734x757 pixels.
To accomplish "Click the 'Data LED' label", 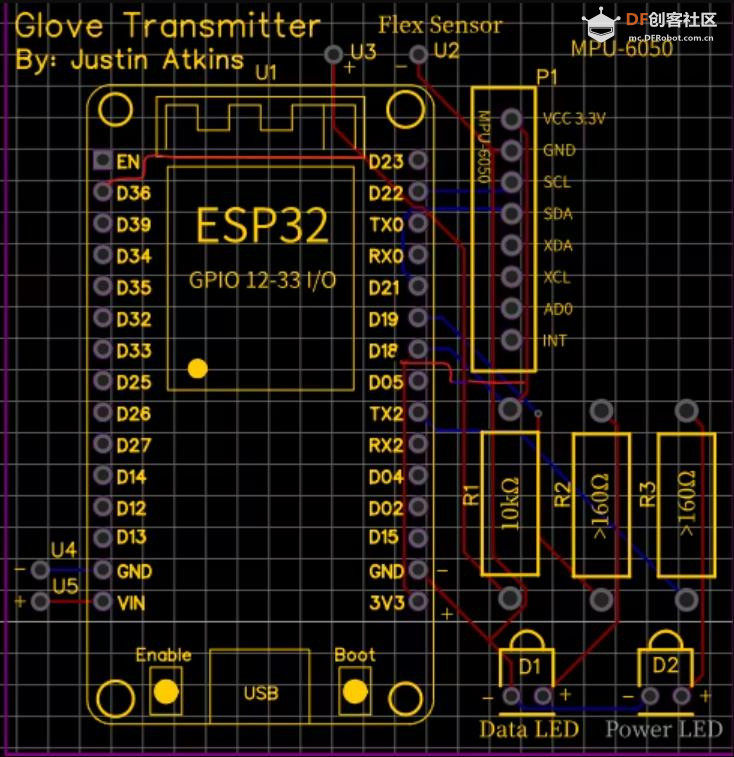I will pyautogui.click(x=529, y=729).
